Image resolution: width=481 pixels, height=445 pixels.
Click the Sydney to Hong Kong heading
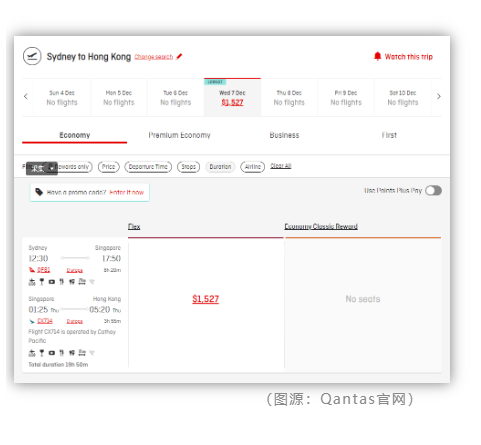(89, 57)
